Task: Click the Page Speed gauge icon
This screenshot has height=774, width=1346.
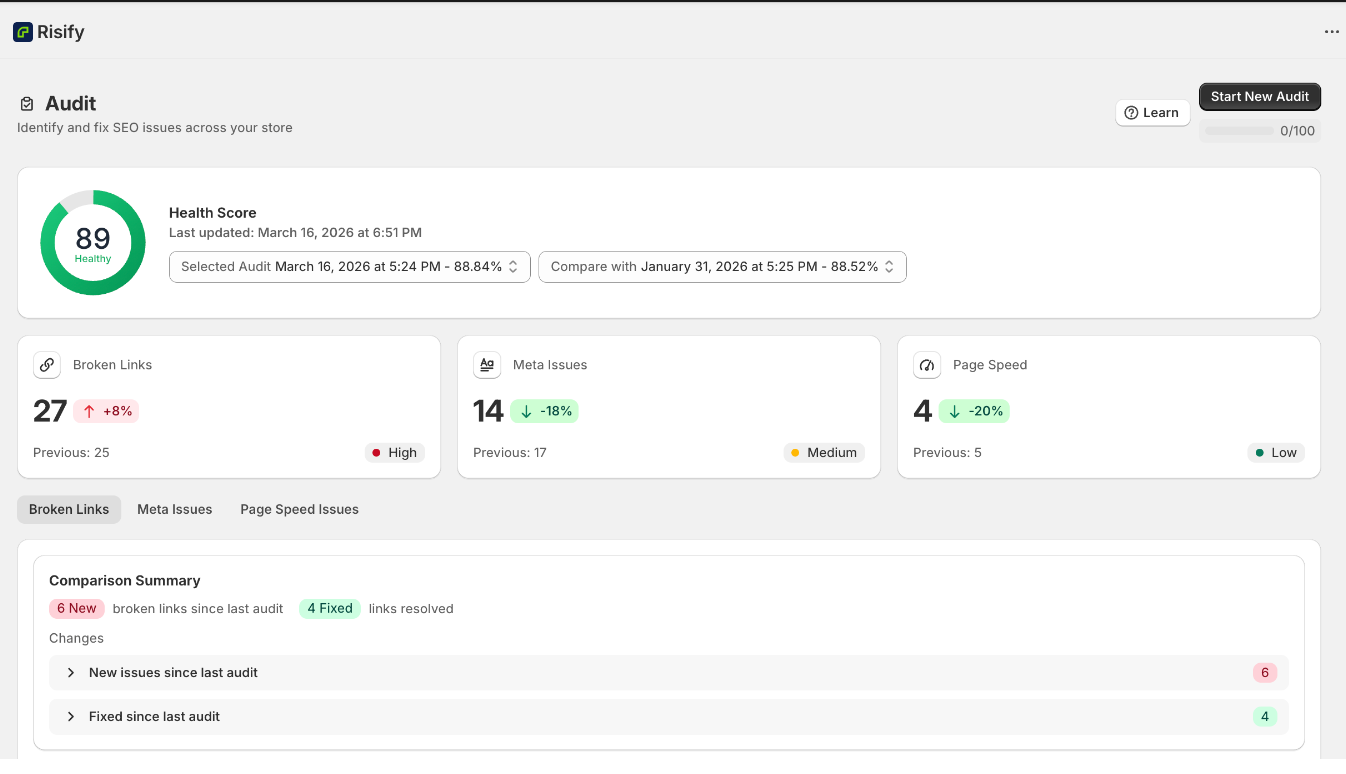Action: tap(927, 365)
